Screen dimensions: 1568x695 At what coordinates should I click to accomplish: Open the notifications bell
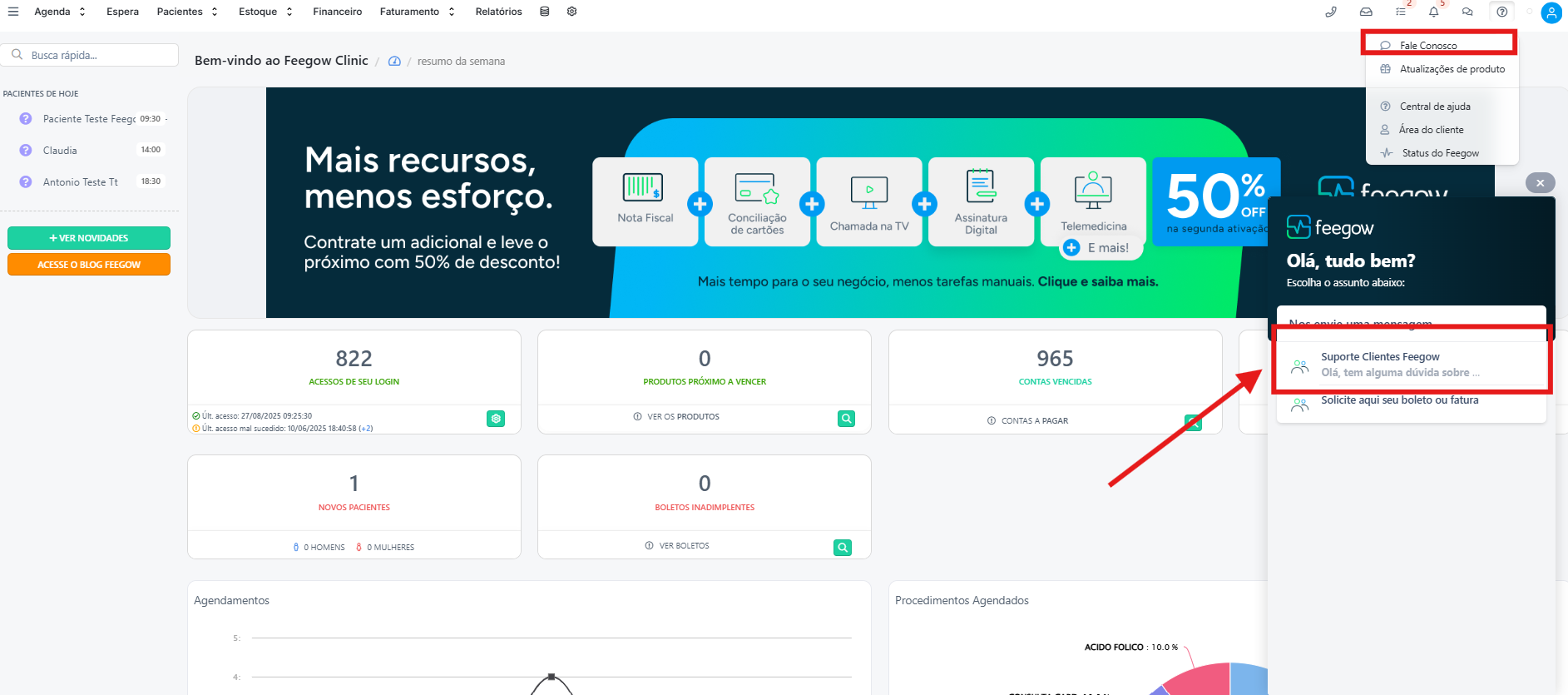(1433, 12)
